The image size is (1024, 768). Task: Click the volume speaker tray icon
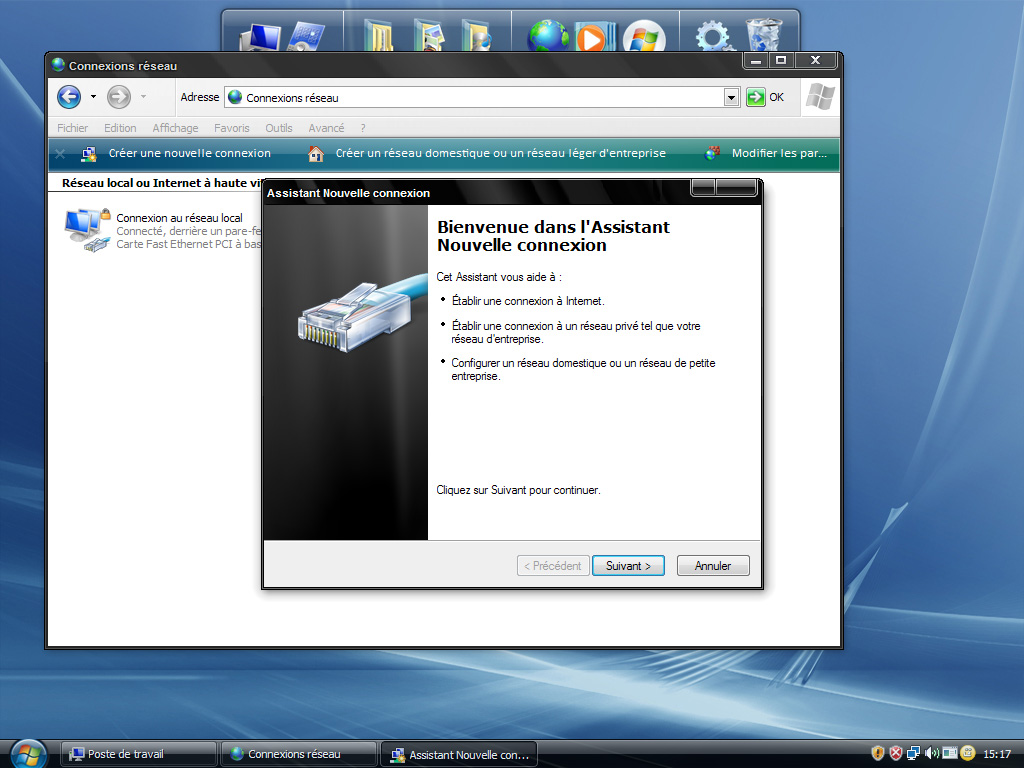pyautogui.click(x=931, y=754)
